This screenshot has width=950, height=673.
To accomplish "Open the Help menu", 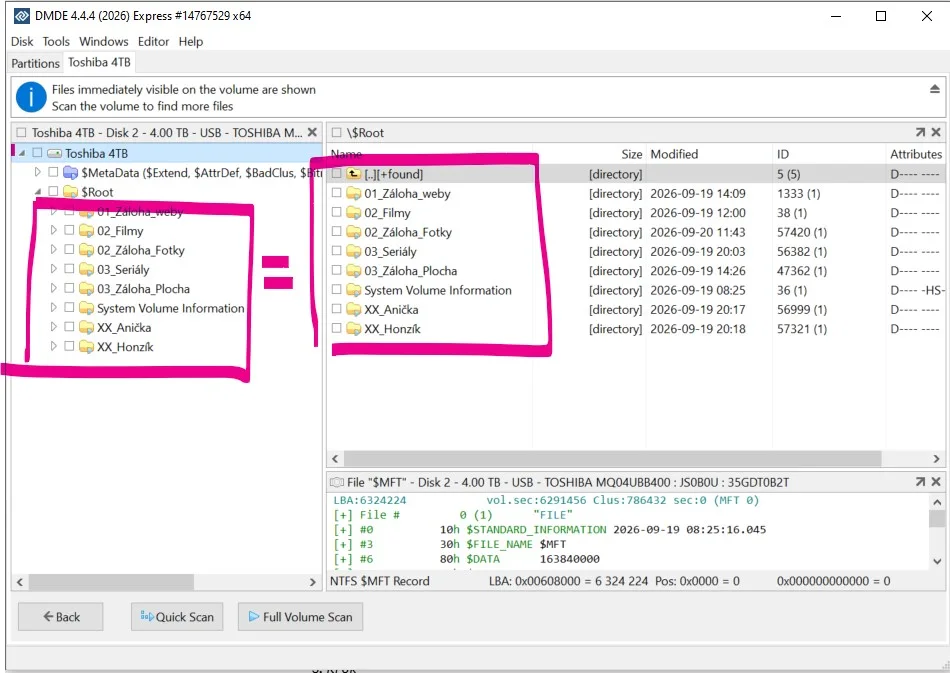I will tap(191, 41).
